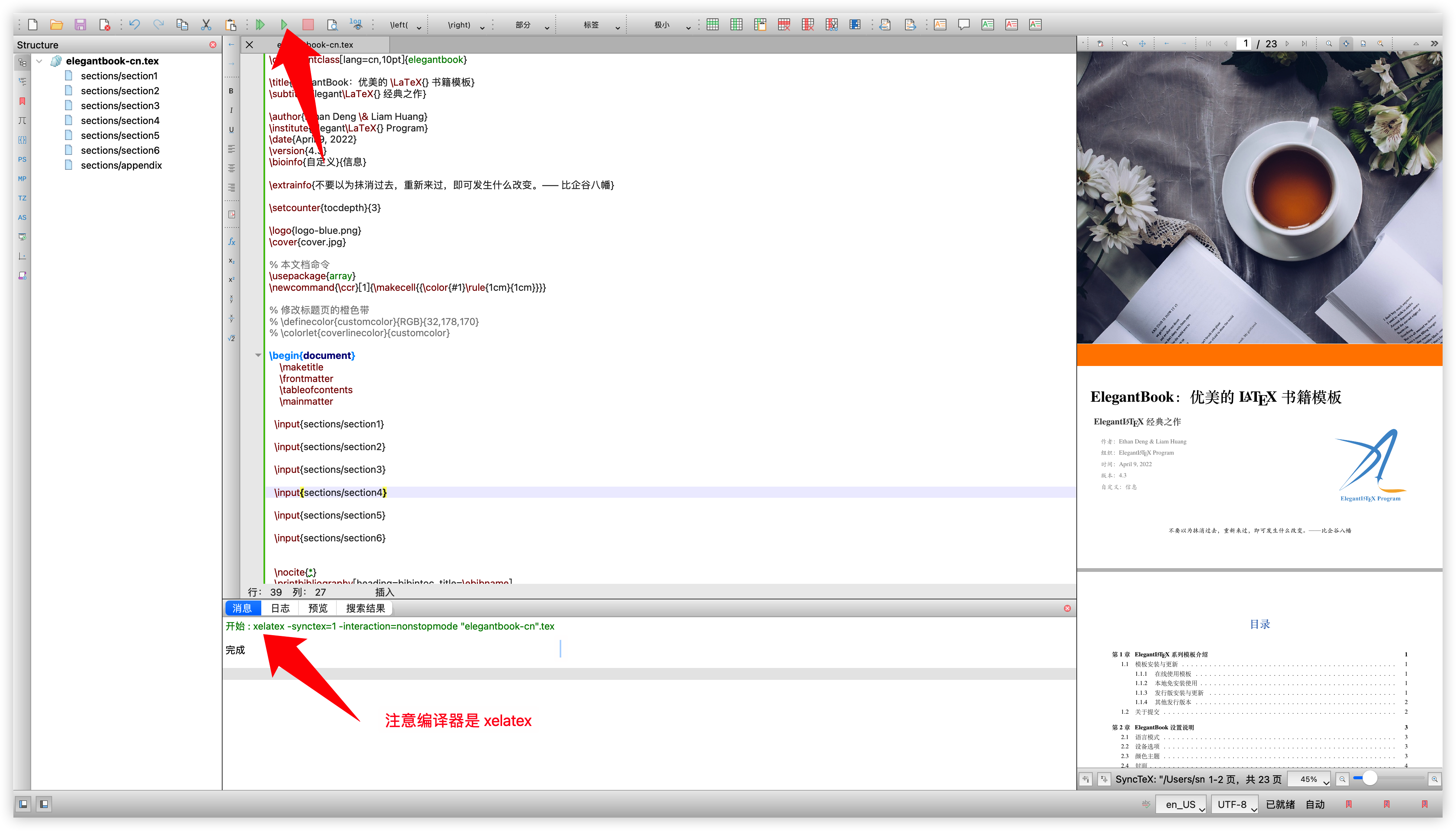The height and width of the screenshot is (831, 1456).
Task: Switch to the 搜索结果 tab
Action: [x=366, y=608]
